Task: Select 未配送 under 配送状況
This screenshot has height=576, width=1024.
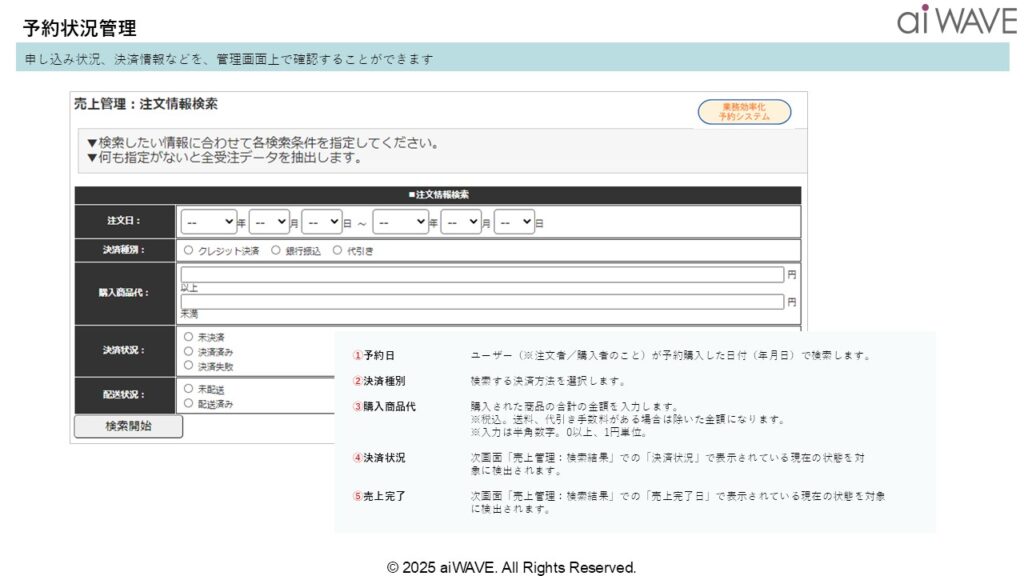Action: (x=189, y=388)
